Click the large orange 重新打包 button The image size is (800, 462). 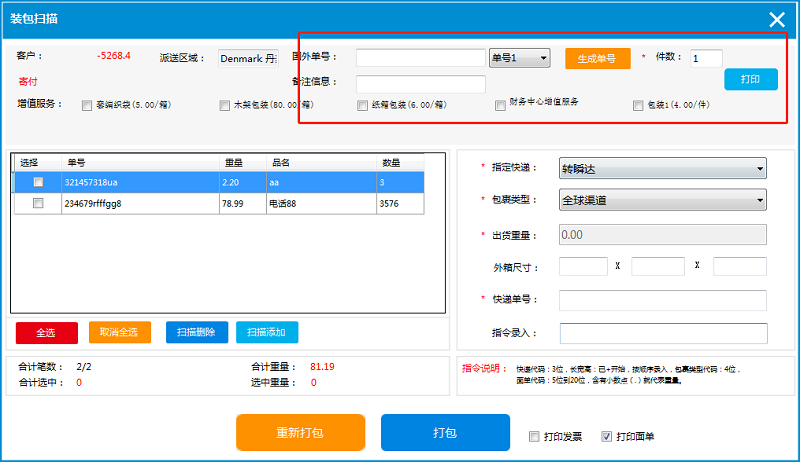pos(300,433)
